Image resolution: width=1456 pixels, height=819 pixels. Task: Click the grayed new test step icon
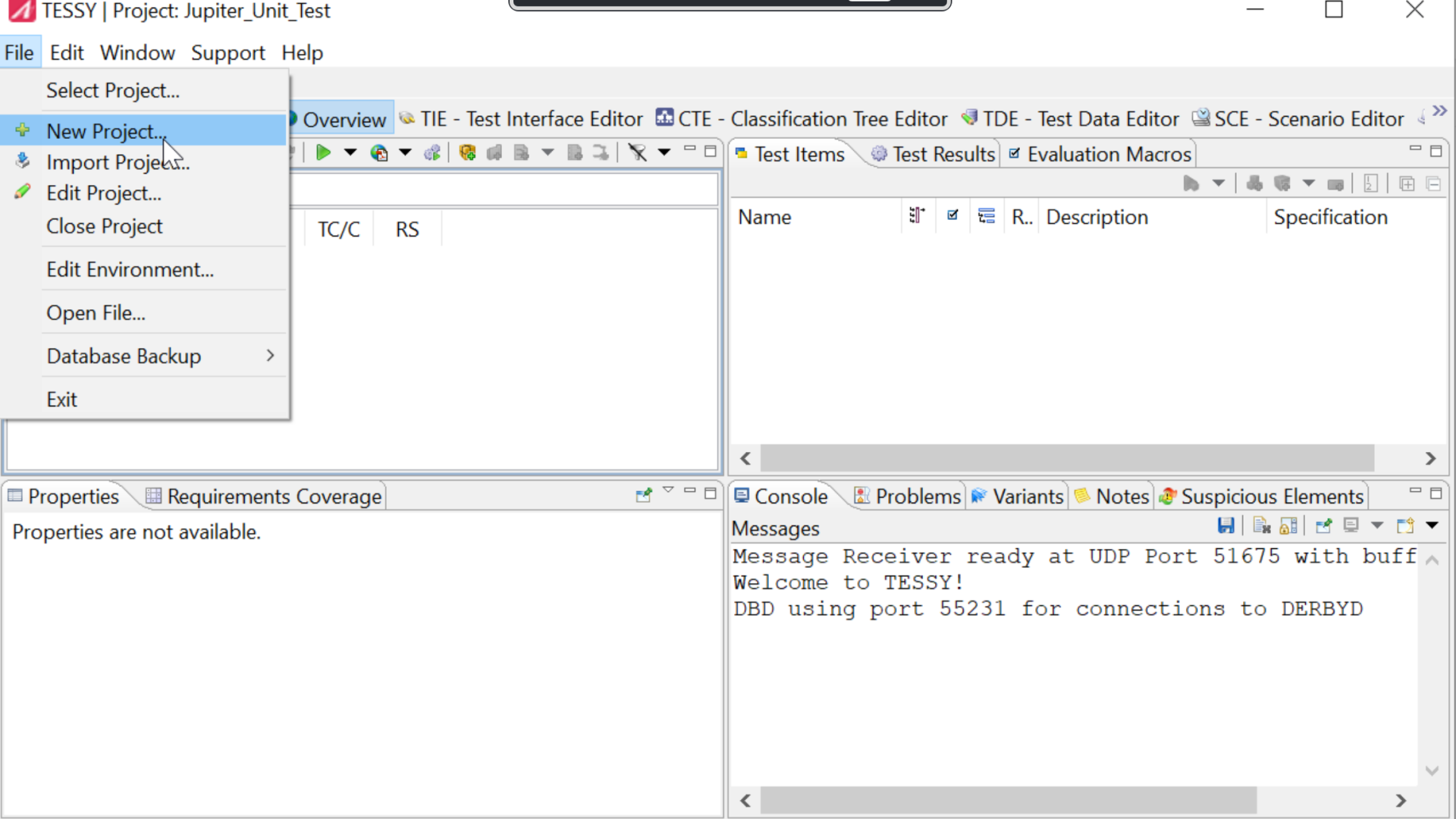point(1282,184)
